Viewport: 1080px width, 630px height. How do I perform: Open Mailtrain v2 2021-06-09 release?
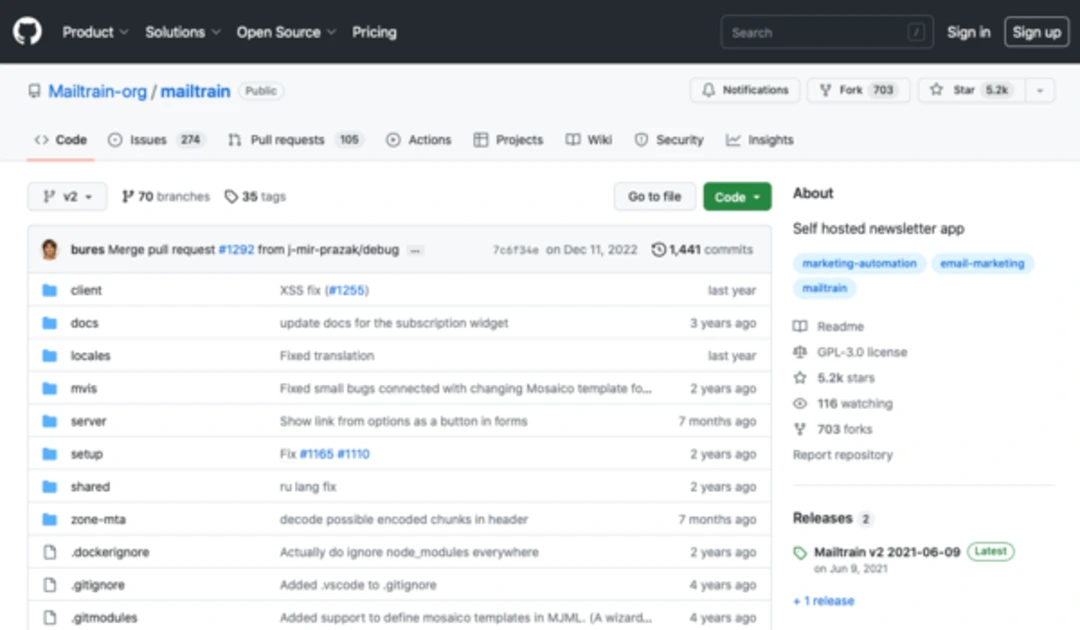click(886, 552)
